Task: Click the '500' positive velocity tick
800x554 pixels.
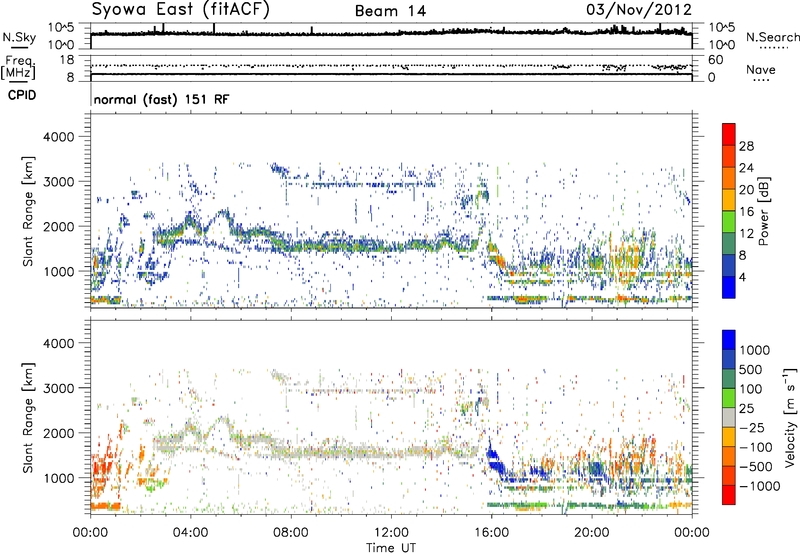Action: tap(750, 370)
